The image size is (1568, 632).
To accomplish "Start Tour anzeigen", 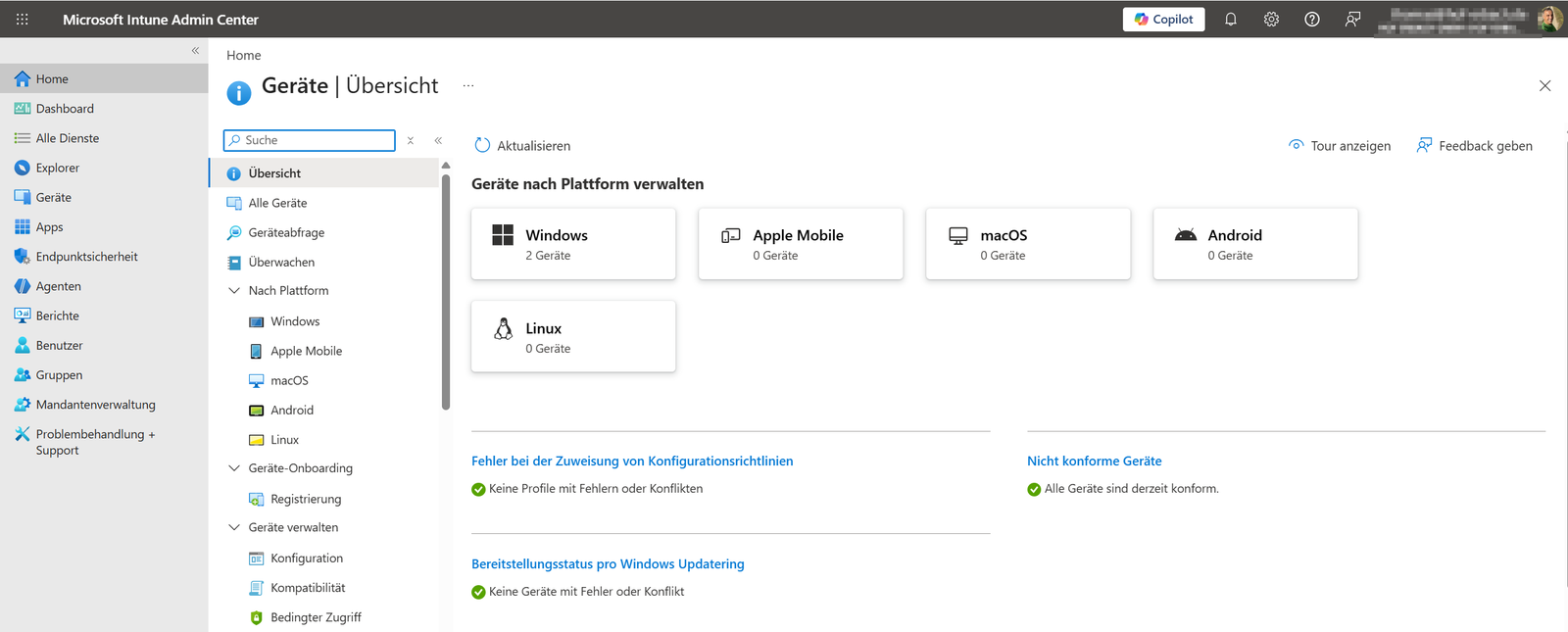I will coord(1339,145).
